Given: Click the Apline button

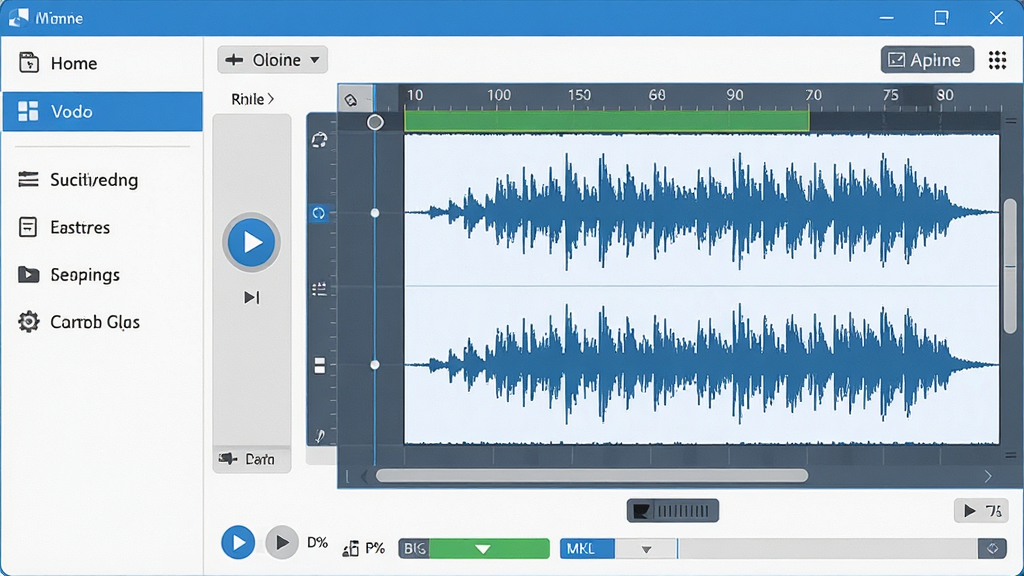Looking at the screenshot, I should click(x=927, y=60).
